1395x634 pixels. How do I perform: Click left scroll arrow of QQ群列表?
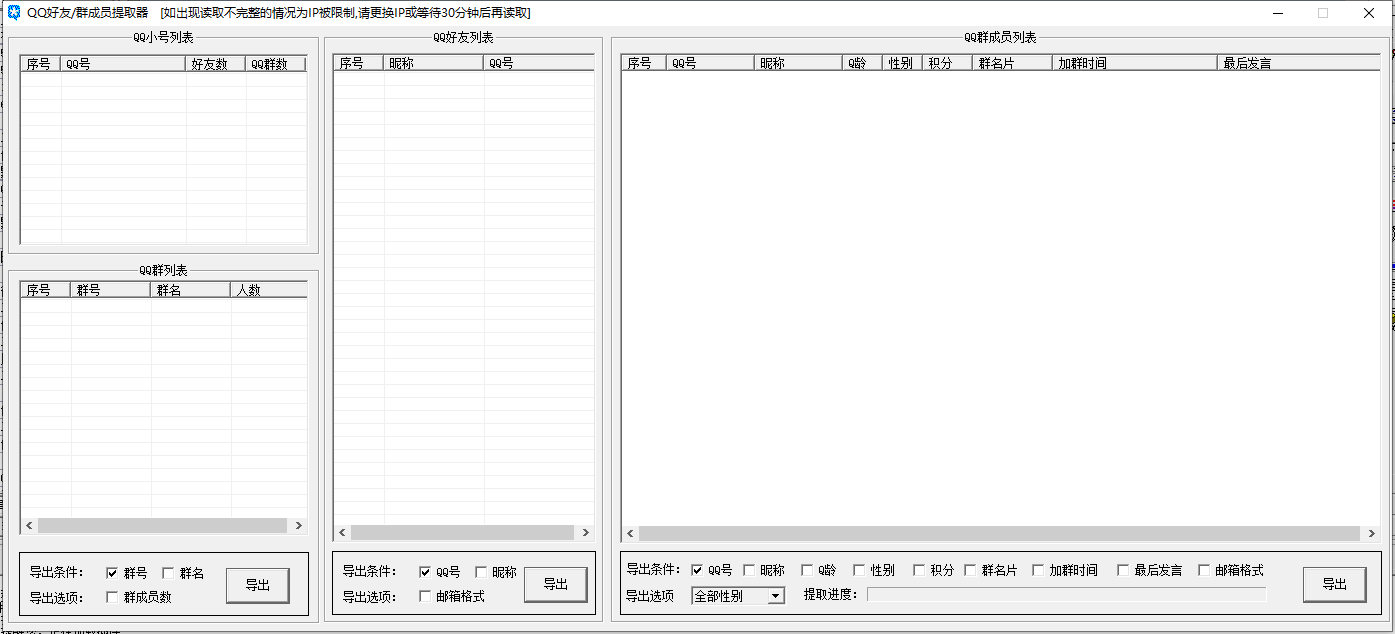click(x=29, y=525)
